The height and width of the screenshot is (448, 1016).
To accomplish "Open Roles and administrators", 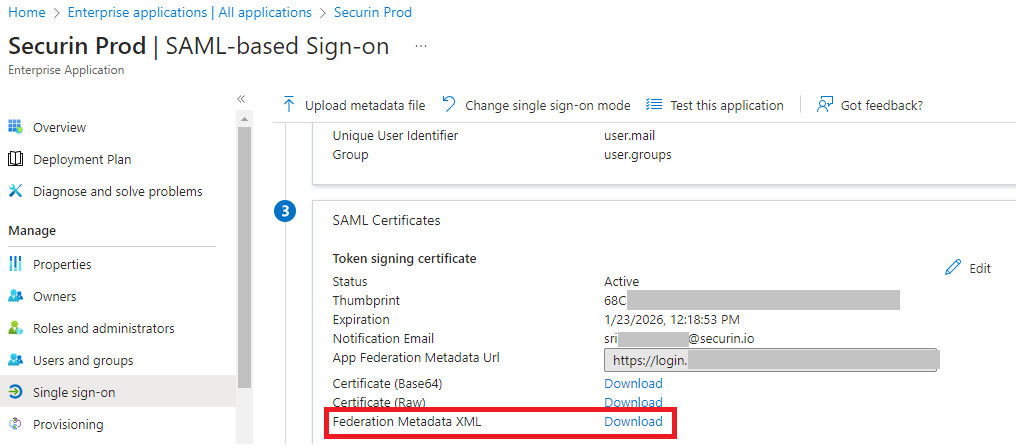I will pyautogui.click(x=104, y=328).
